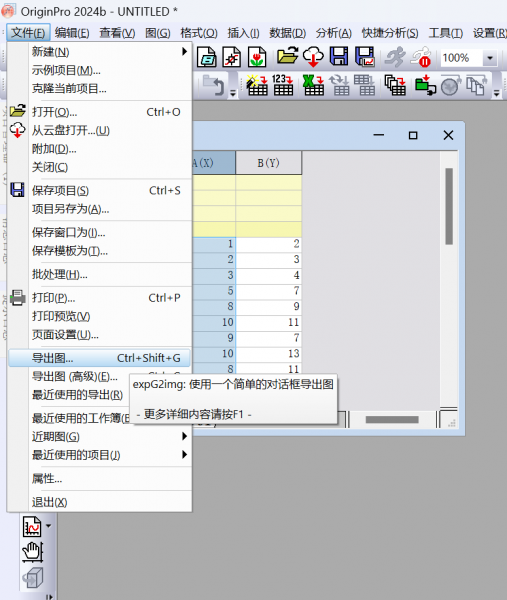Click the graph template tool in left toolbar
Image resolution: width=507 pixels, height=600 pixels.
click(x=32, y=526)
